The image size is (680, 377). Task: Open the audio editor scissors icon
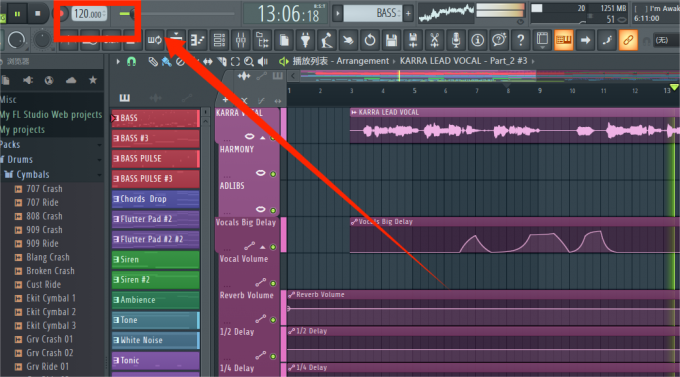pyautogui.click(x=434, y=41)
